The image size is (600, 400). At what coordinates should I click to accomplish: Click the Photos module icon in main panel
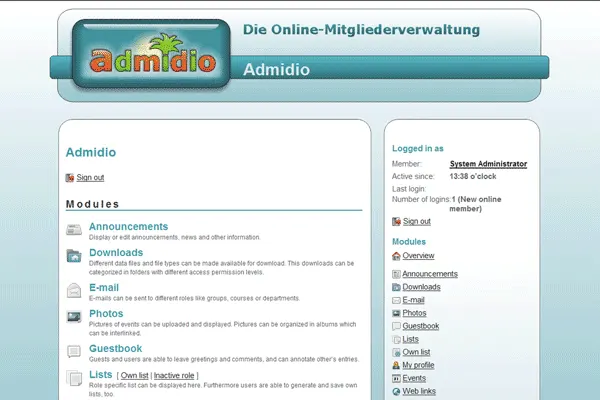[x=74, y=316]
